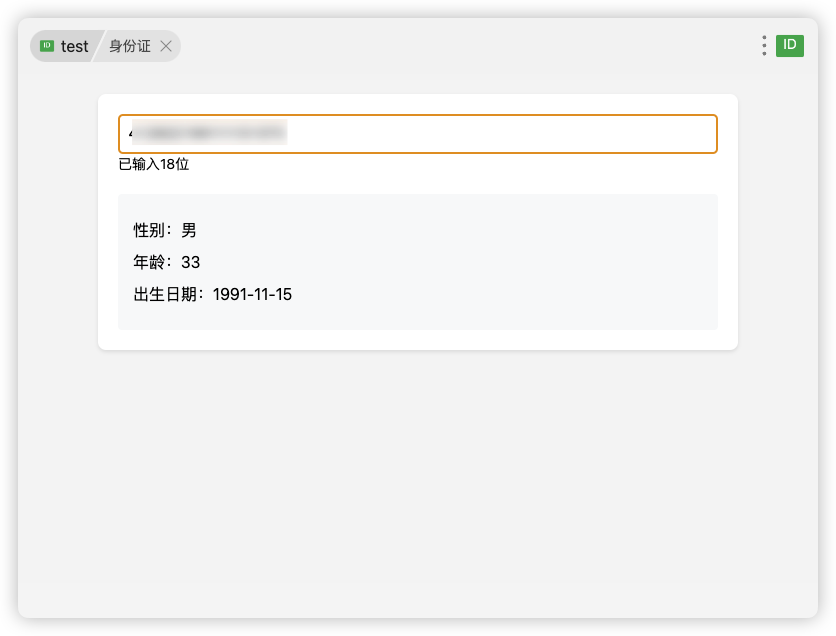Click the empty right side of the input box
The image size is (836, 636).
(x=501, y=134)
